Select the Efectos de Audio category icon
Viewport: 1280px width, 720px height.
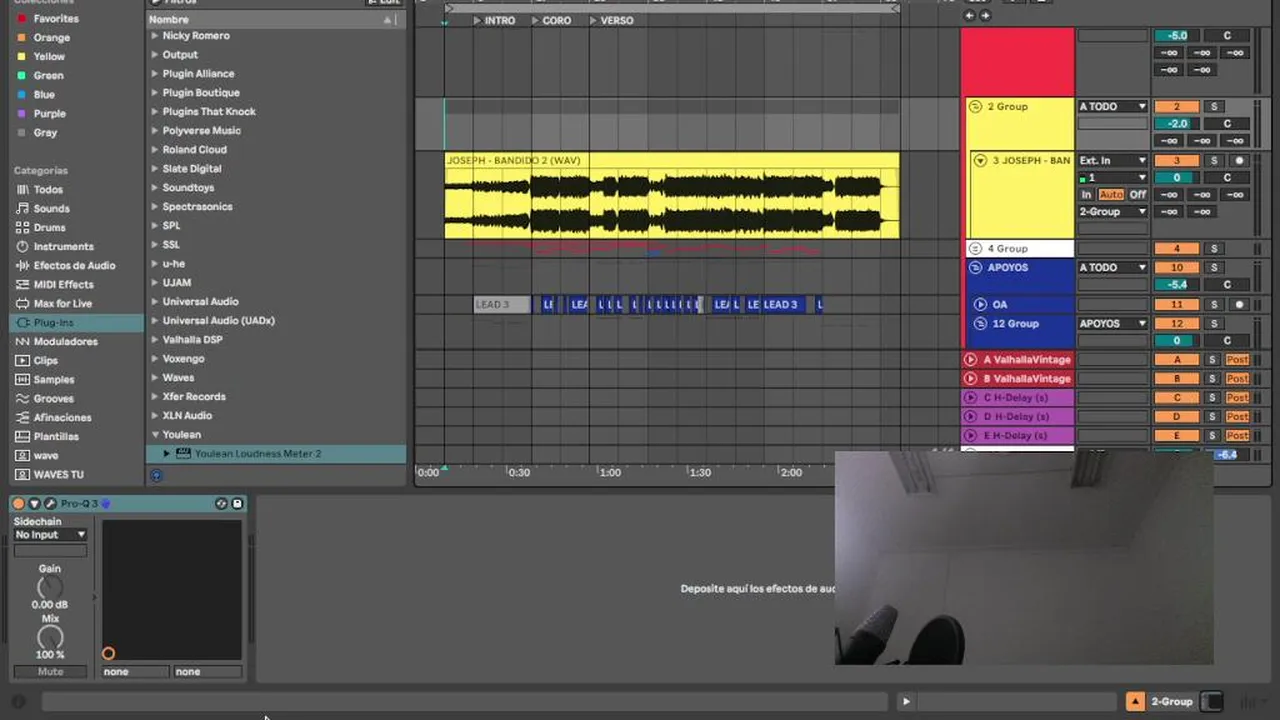[22, 266]
